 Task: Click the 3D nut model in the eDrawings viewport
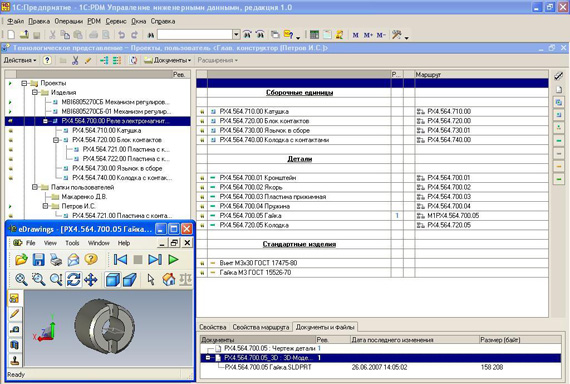click(105, 326)
